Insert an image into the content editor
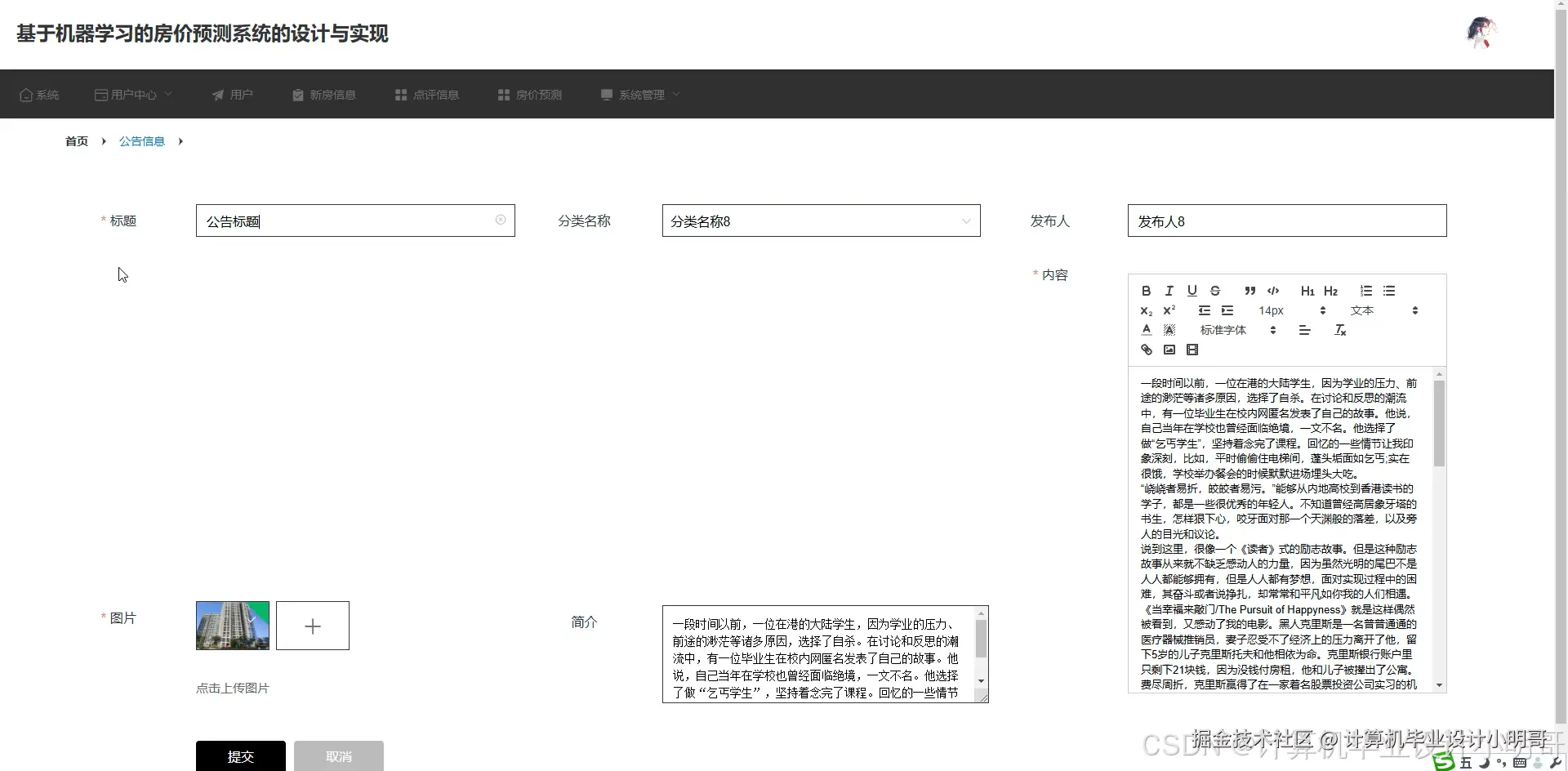Image resolution: width=1568 pixels, height=771 pixels. pyautogui.click(x=1169, y=350)
